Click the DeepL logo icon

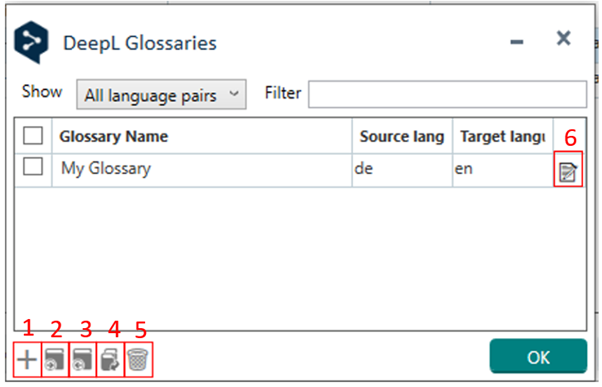(31, 42)
